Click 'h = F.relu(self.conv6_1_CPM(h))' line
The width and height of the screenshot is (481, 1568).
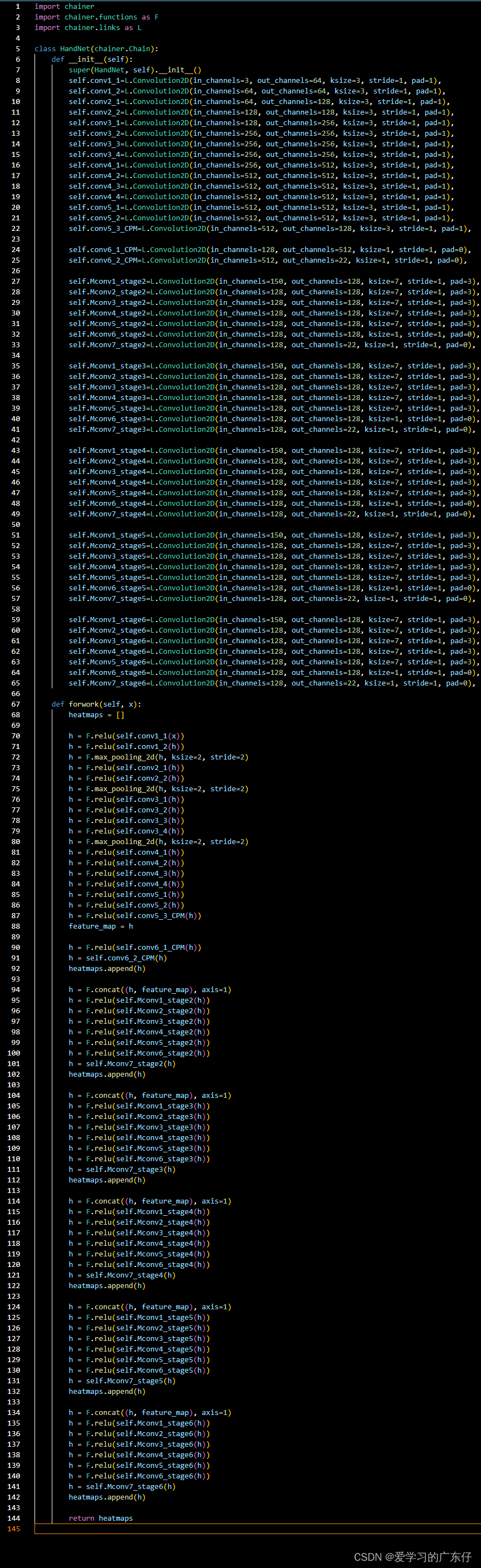pyautogui.click(x=135, y=947)
